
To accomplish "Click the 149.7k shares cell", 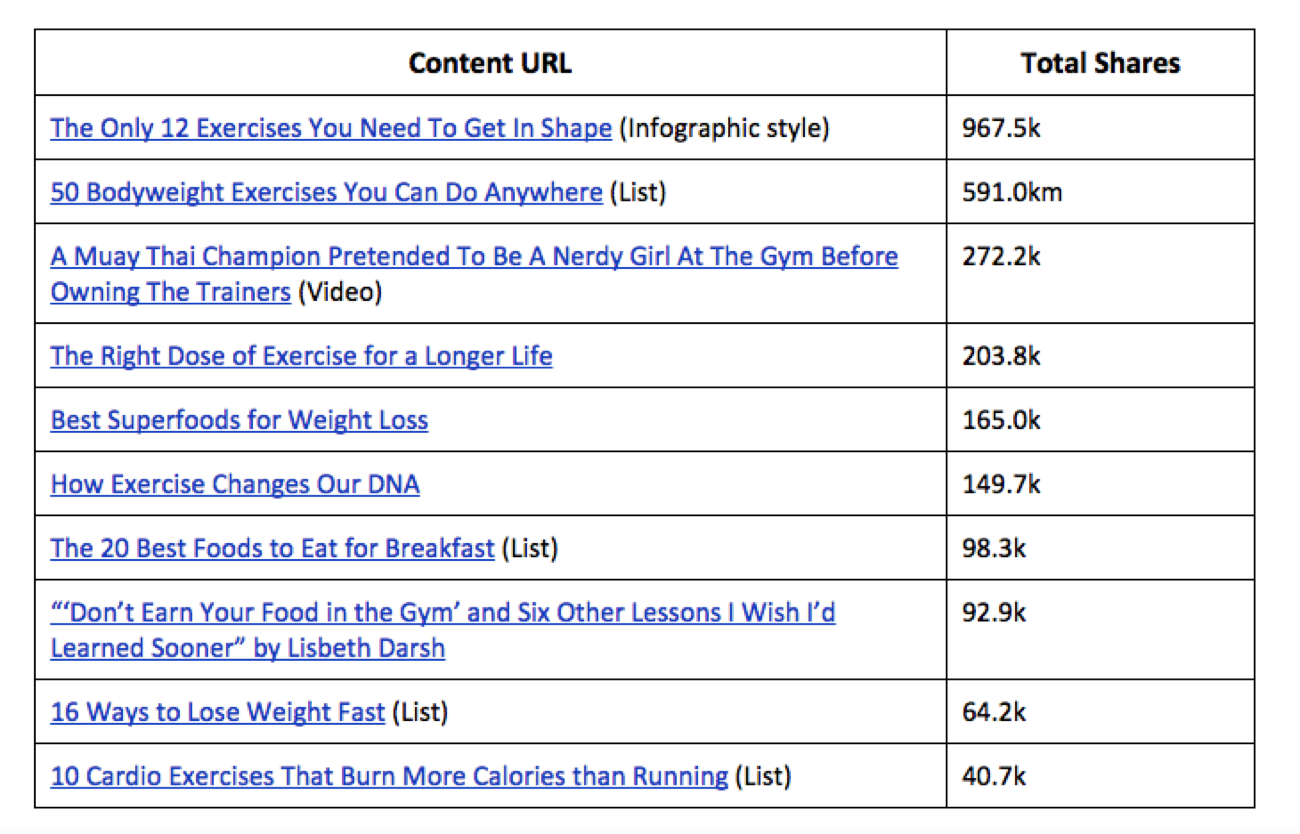I will (x=1100, y=484).
